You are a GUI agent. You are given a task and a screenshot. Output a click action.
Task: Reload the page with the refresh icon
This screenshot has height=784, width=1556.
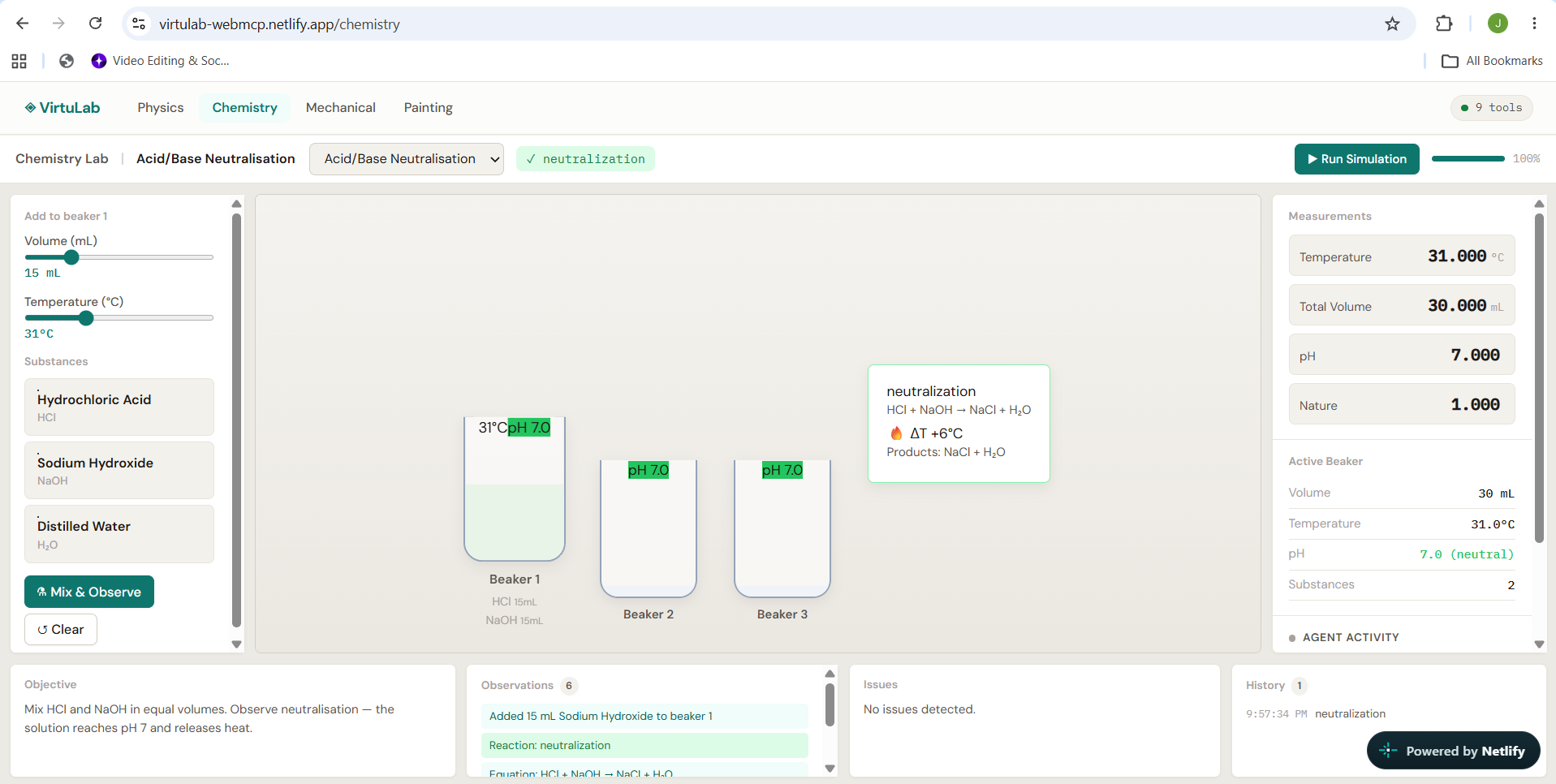click(96, 24)
